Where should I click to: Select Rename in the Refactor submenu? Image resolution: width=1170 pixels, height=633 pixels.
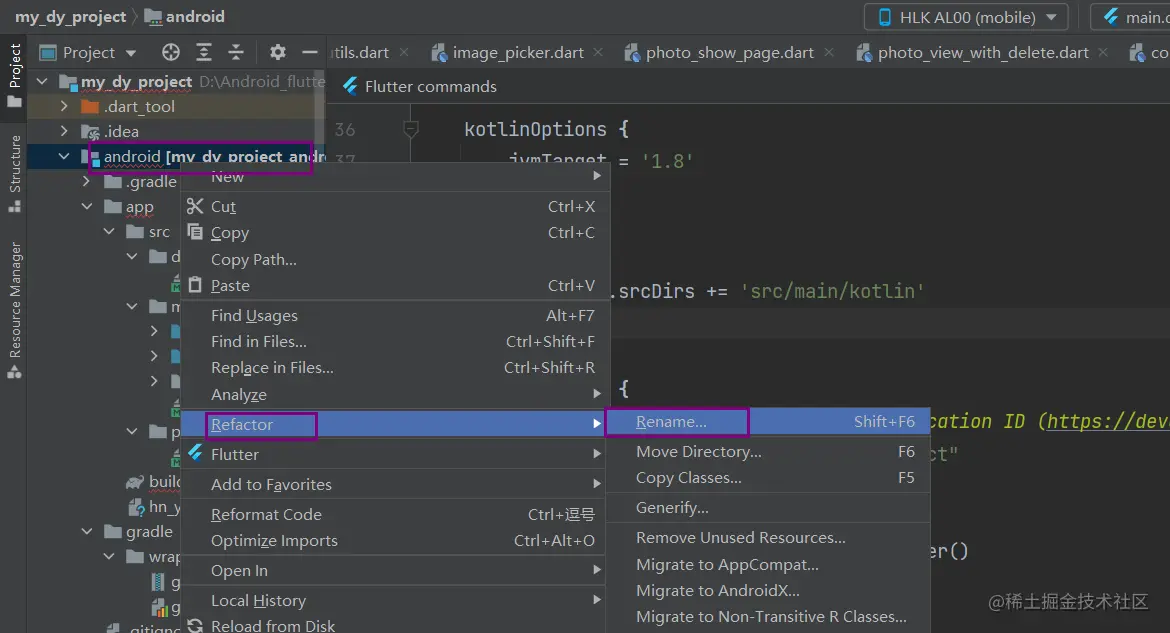671,422
